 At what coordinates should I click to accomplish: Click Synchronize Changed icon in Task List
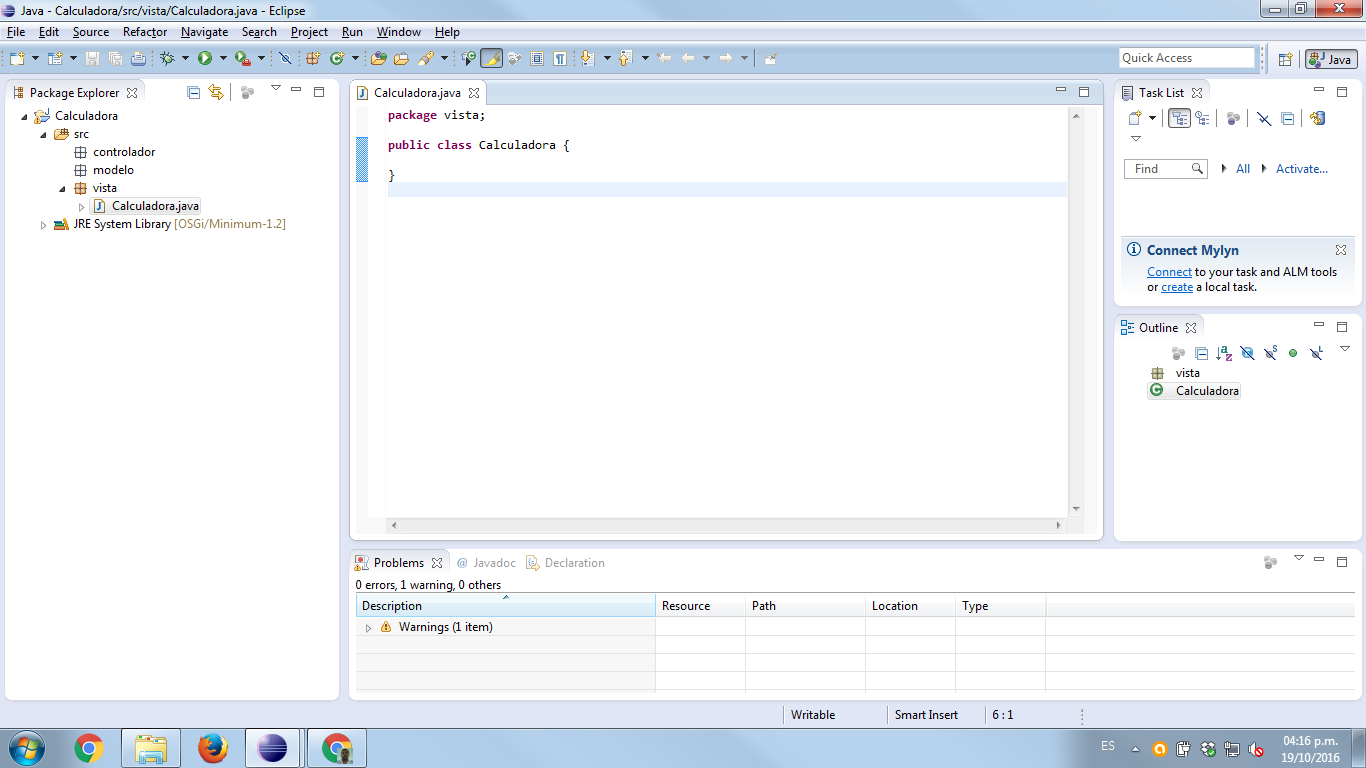coord(1317,118)
